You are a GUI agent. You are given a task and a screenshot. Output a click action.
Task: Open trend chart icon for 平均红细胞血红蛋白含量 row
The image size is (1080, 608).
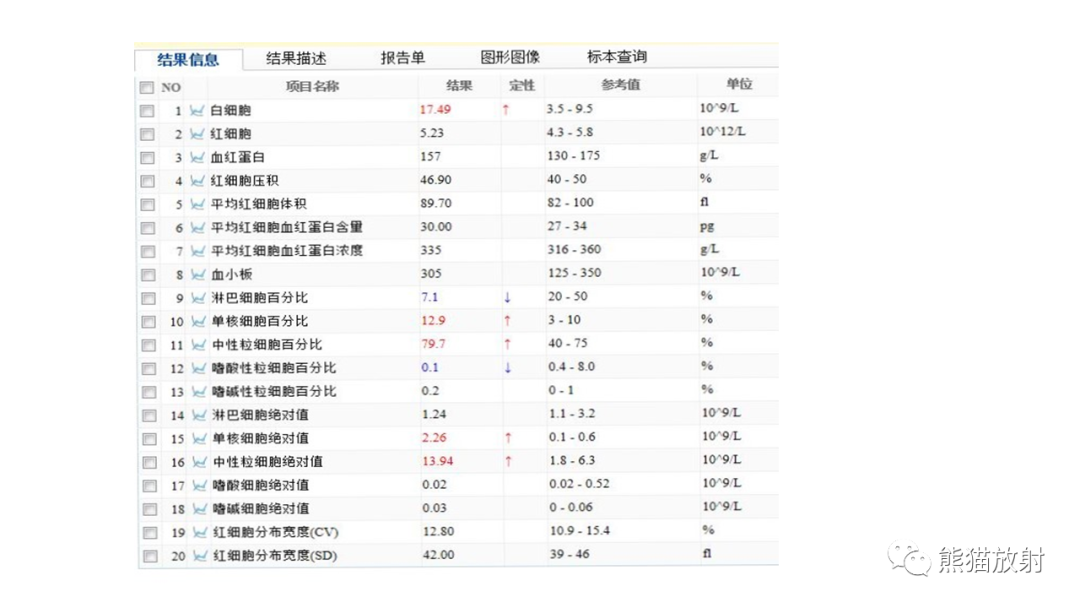[198, 227]
